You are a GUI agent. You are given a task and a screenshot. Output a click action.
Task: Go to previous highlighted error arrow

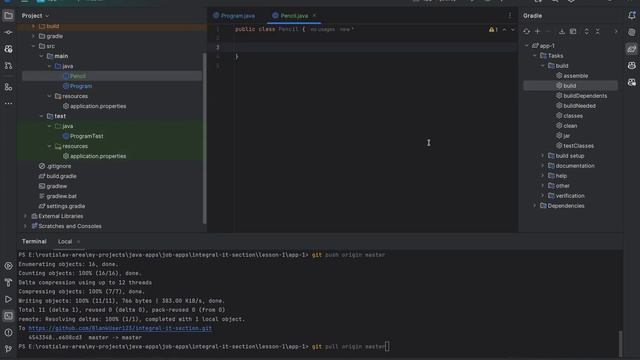click(x=504, y=29)
